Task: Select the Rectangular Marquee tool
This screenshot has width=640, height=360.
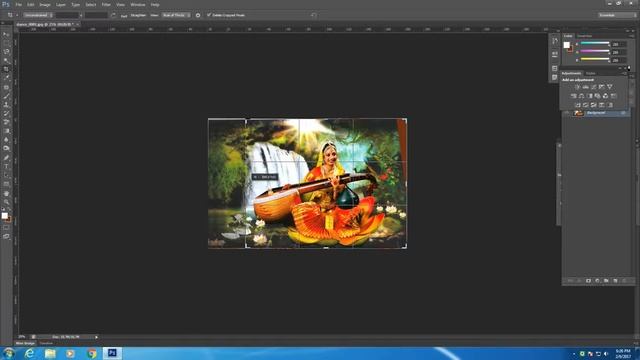Action: coord(6,43)
